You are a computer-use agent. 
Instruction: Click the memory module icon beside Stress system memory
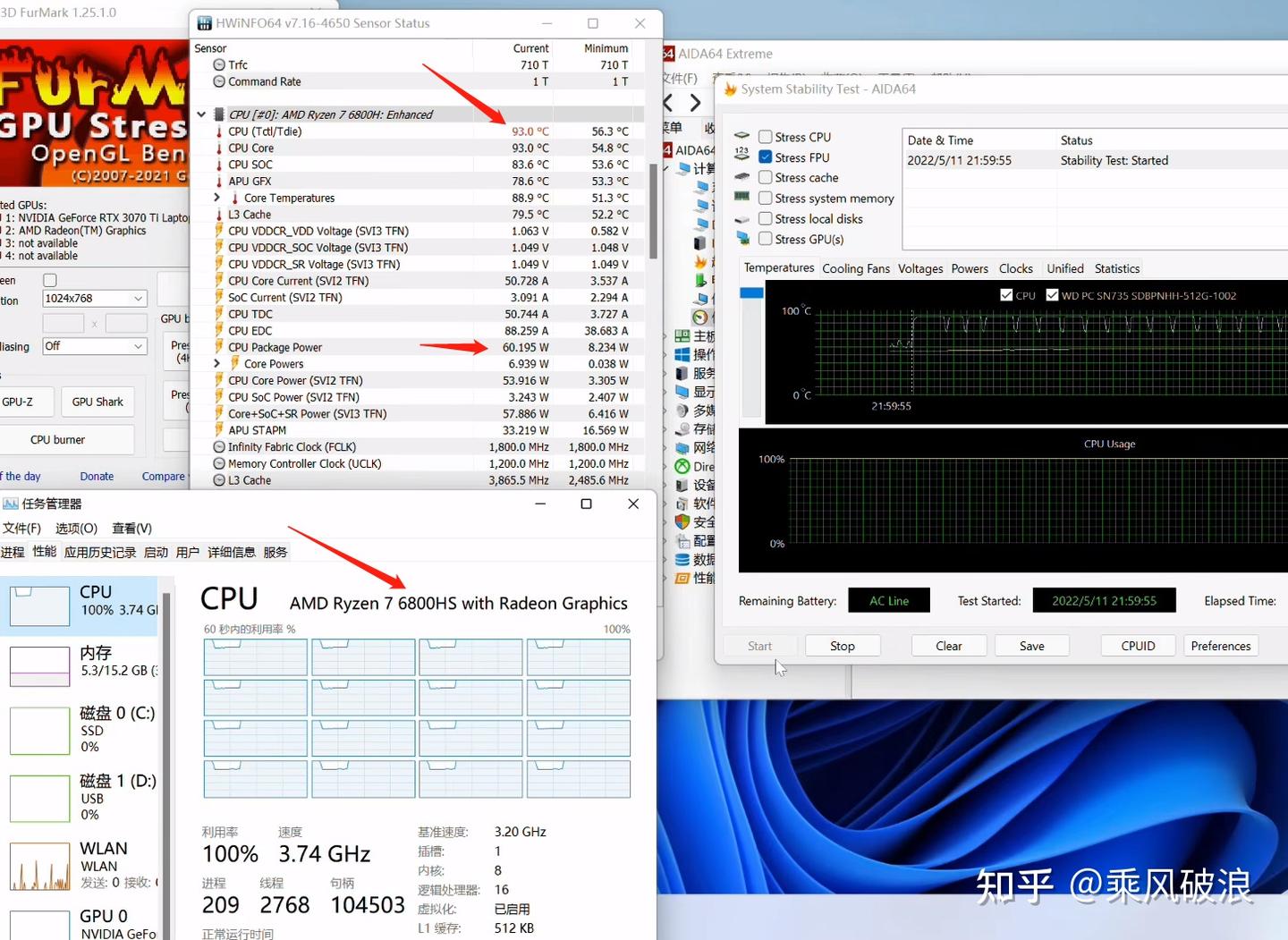click(x=741, y=197)
